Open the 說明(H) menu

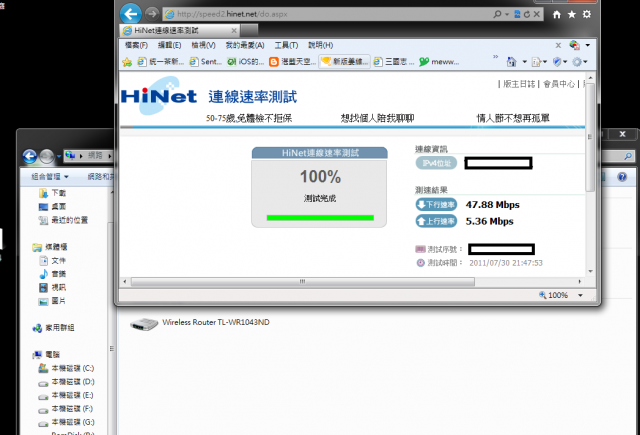pos(321,45)
